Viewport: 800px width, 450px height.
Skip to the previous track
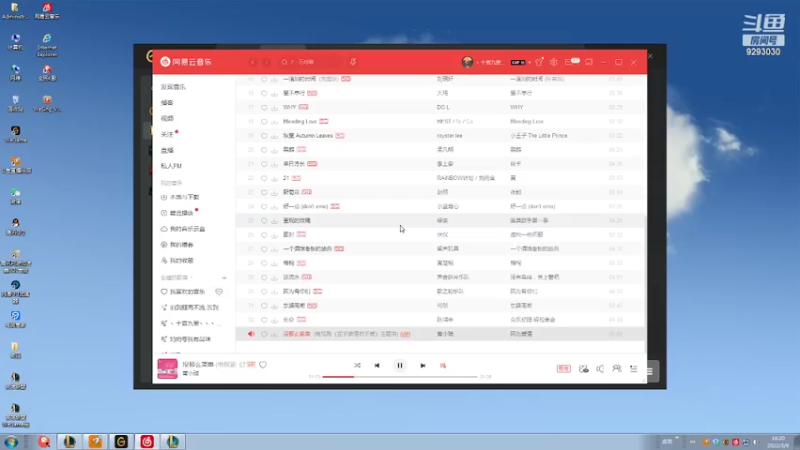click(377, 365)
